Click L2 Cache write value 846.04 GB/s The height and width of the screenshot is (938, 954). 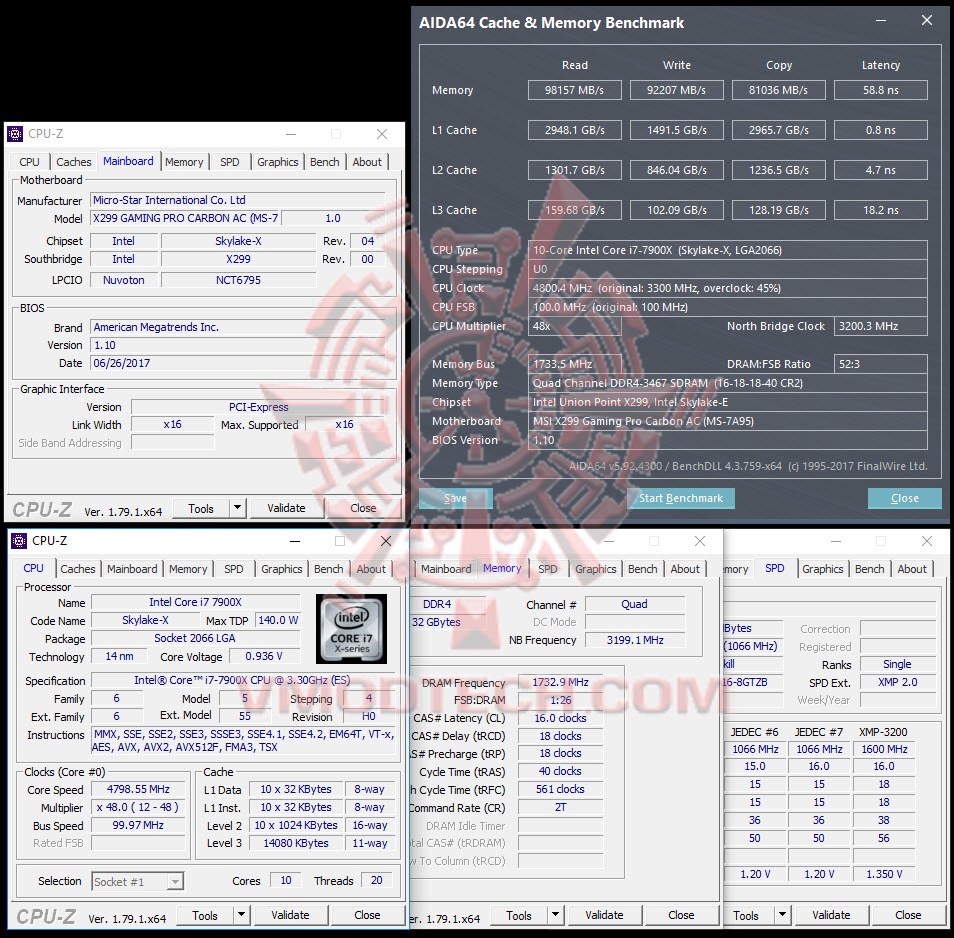point(677,170)
